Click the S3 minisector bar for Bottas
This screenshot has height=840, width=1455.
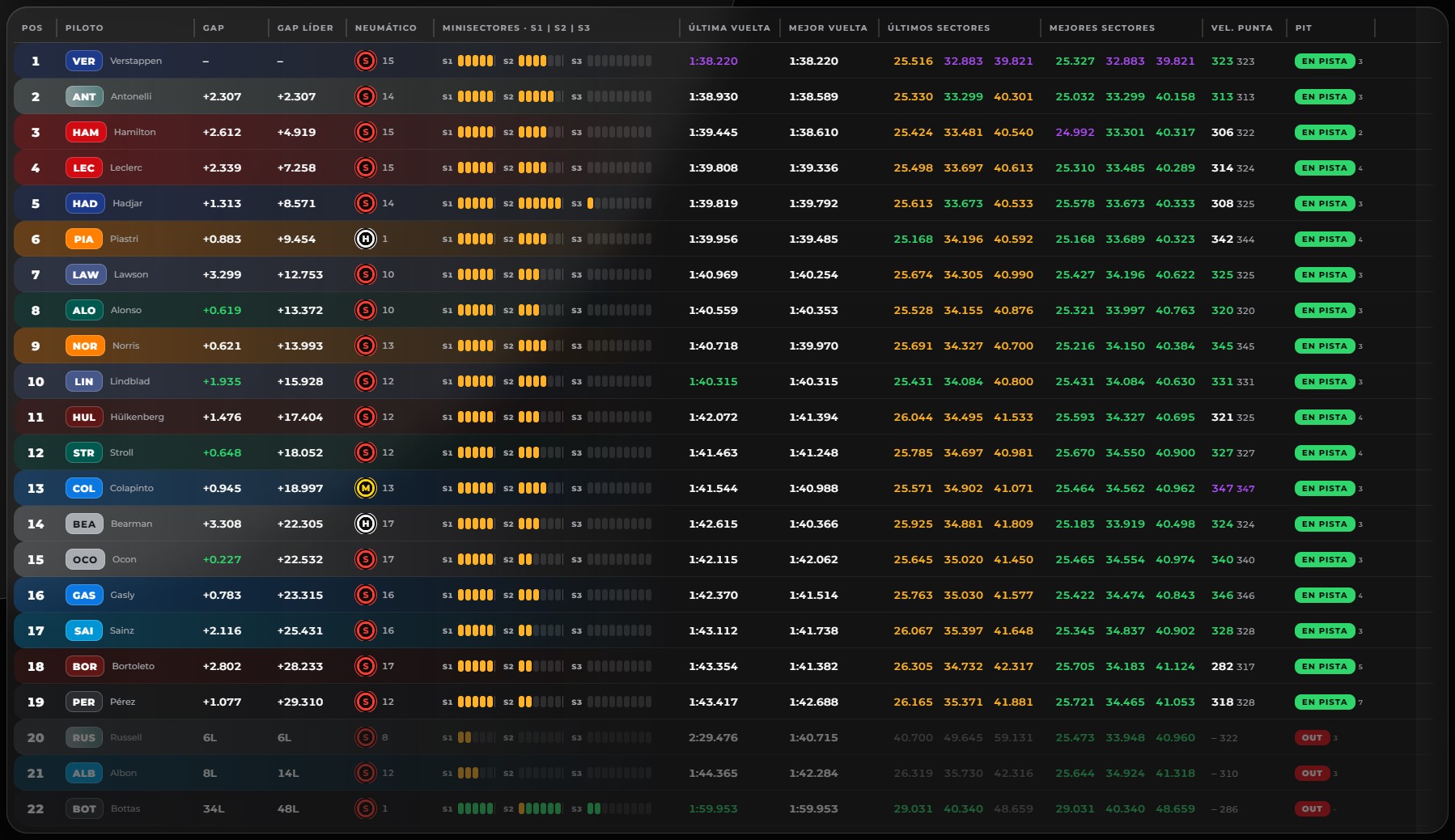pos(619,808)
